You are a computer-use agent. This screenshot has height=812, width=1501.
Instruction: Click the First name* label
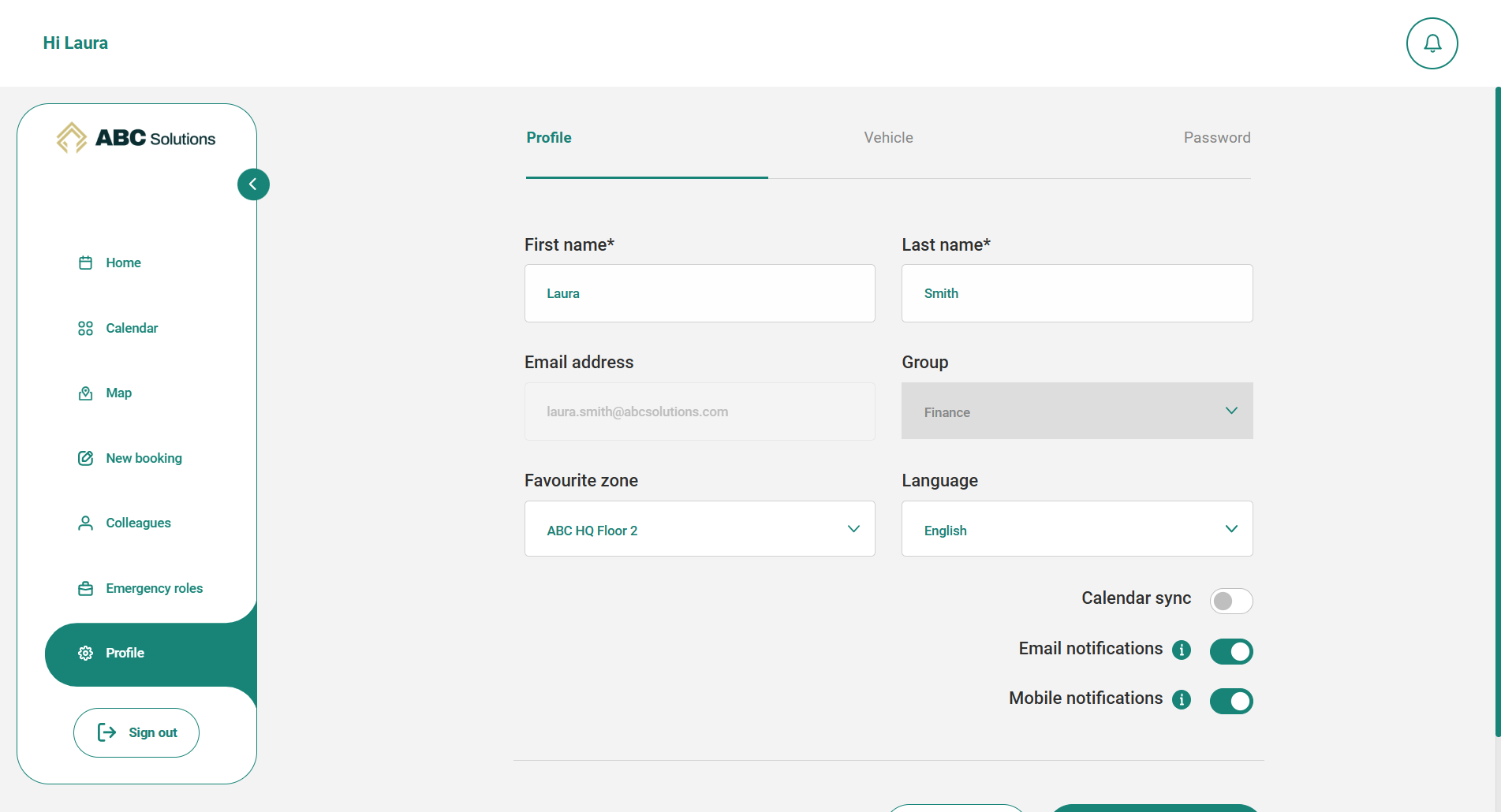pos(569,245)
